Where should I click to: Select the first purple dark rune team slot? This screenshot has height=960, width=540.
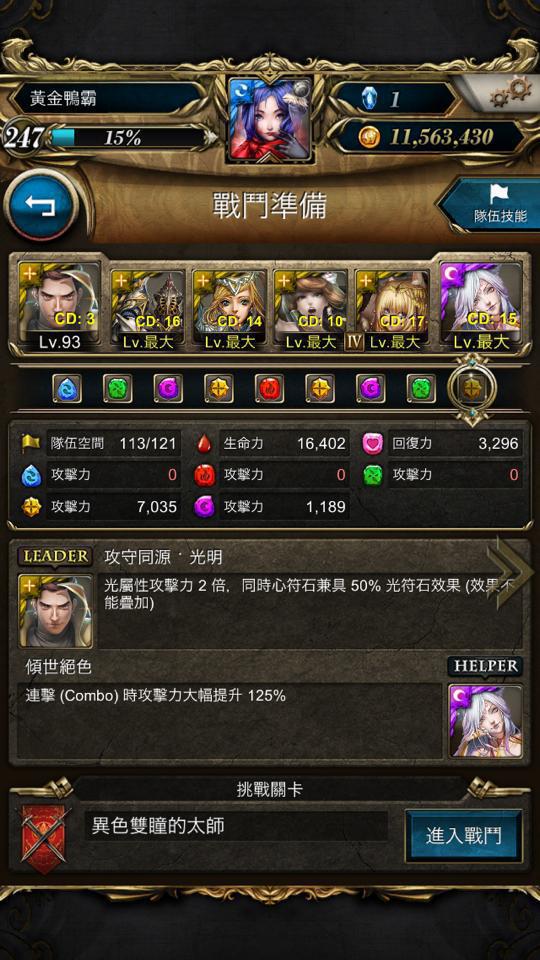168,388
